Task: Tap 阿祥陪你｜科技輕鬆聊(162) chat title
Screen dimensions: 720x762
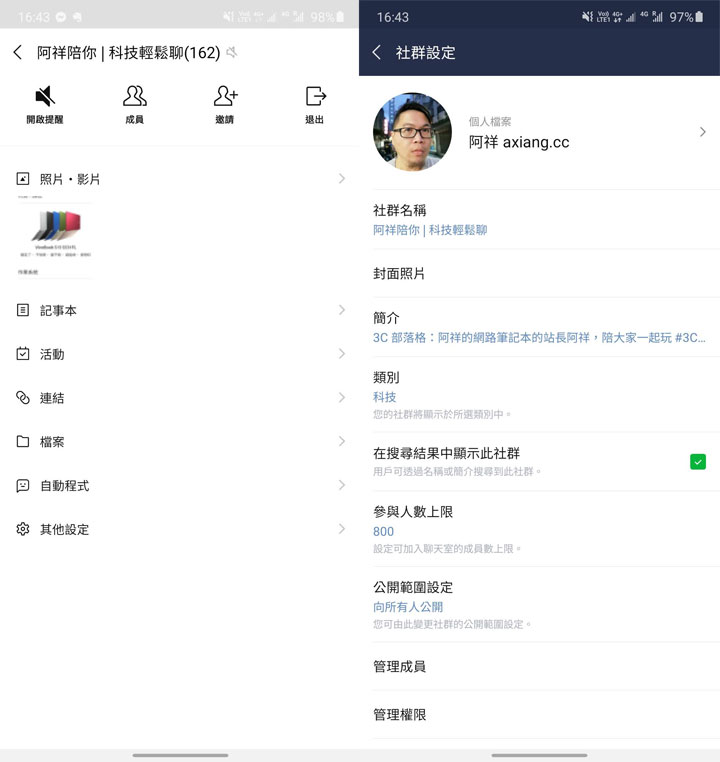Action: pyautogui.click(x=128, y=52)
